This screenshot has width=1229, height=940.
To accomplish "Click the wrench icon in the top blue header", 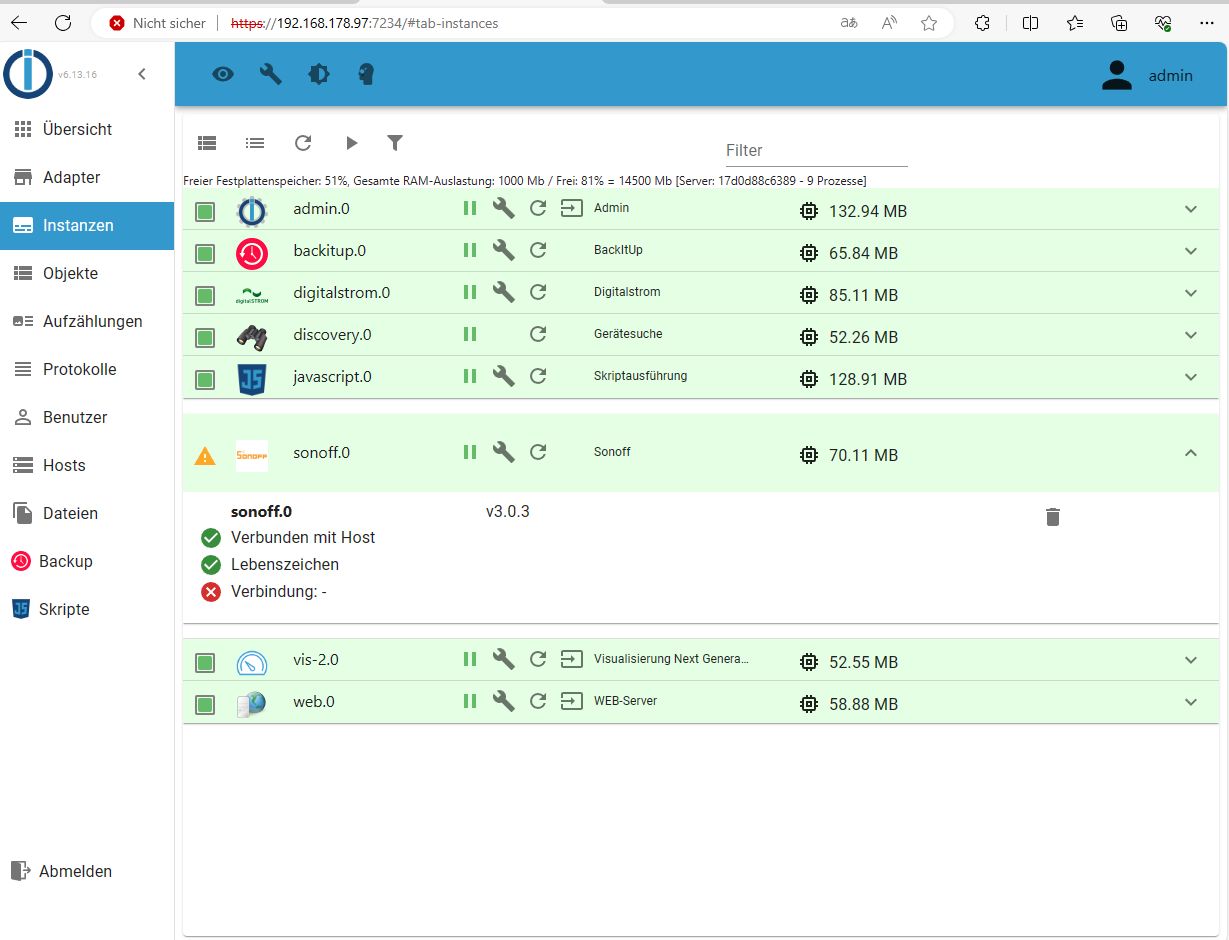I will (271, 74).
